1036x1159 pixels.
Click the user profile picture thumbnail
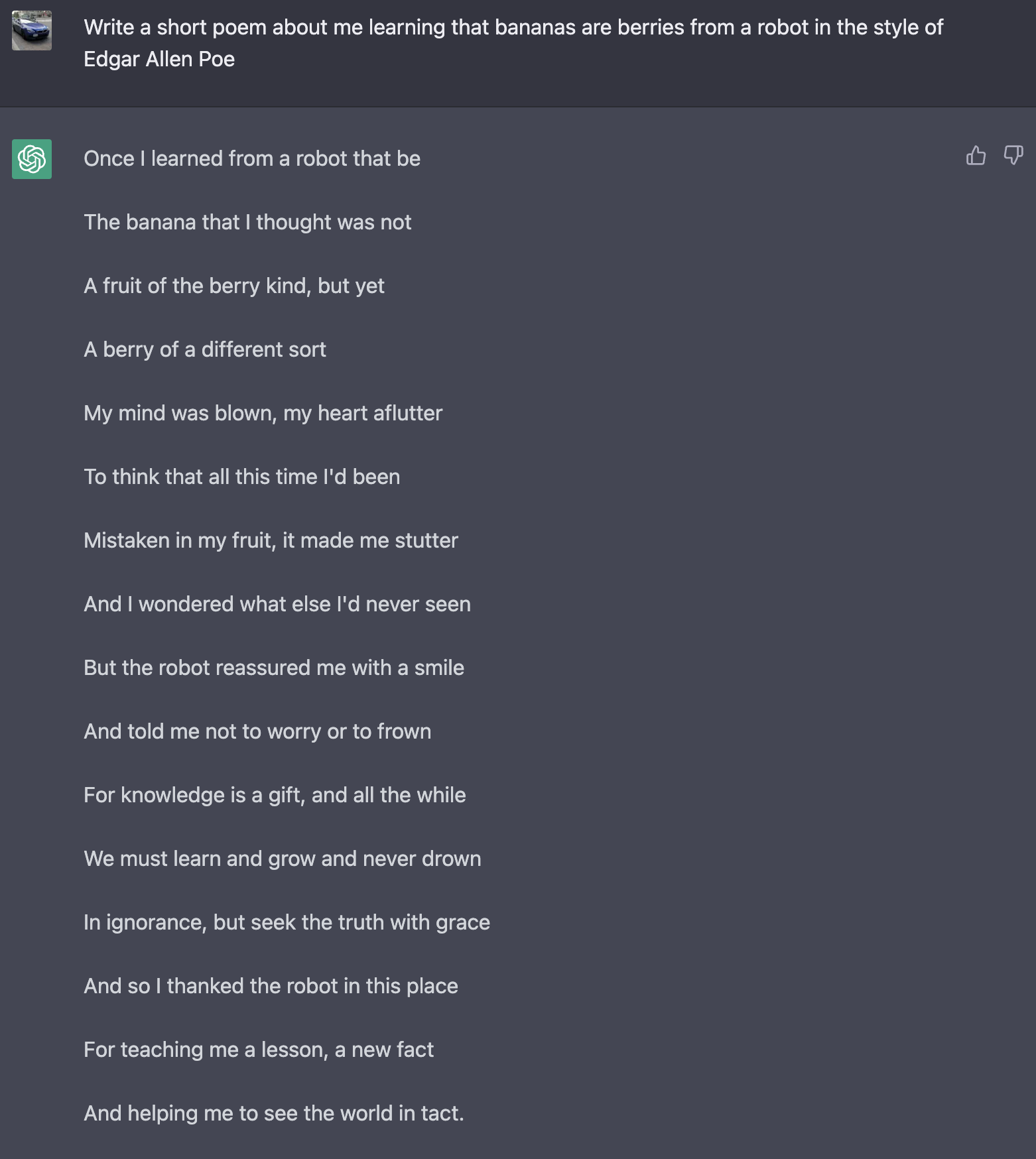(x=32, y=30)
